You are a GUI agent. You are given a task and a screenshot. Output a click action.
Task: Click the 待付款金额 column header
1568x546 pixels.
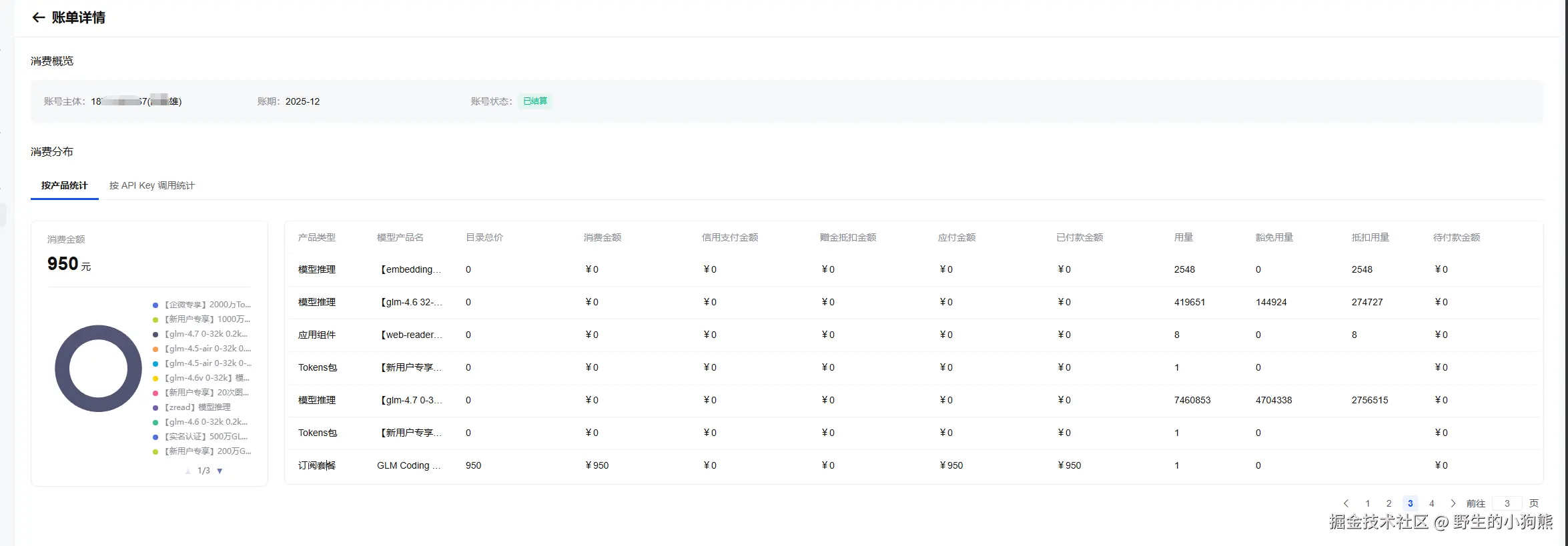coord(1457,237)
